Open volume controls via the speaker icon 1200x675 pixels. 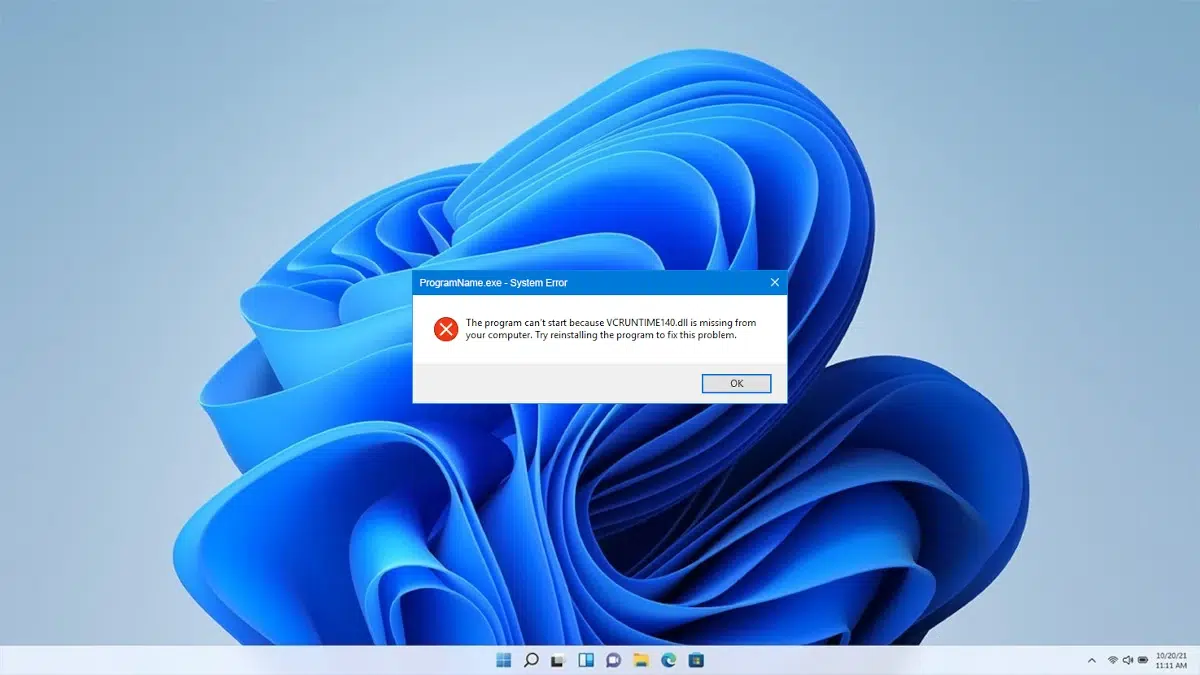tap(1128, 660)
